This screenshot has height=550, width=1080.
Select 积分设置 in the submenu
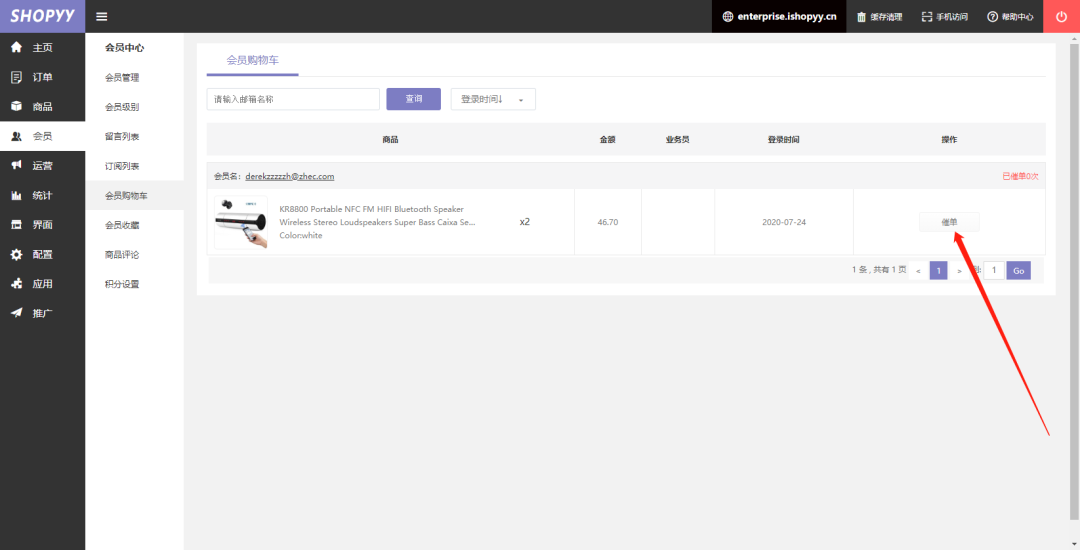(x=122, y=284)
